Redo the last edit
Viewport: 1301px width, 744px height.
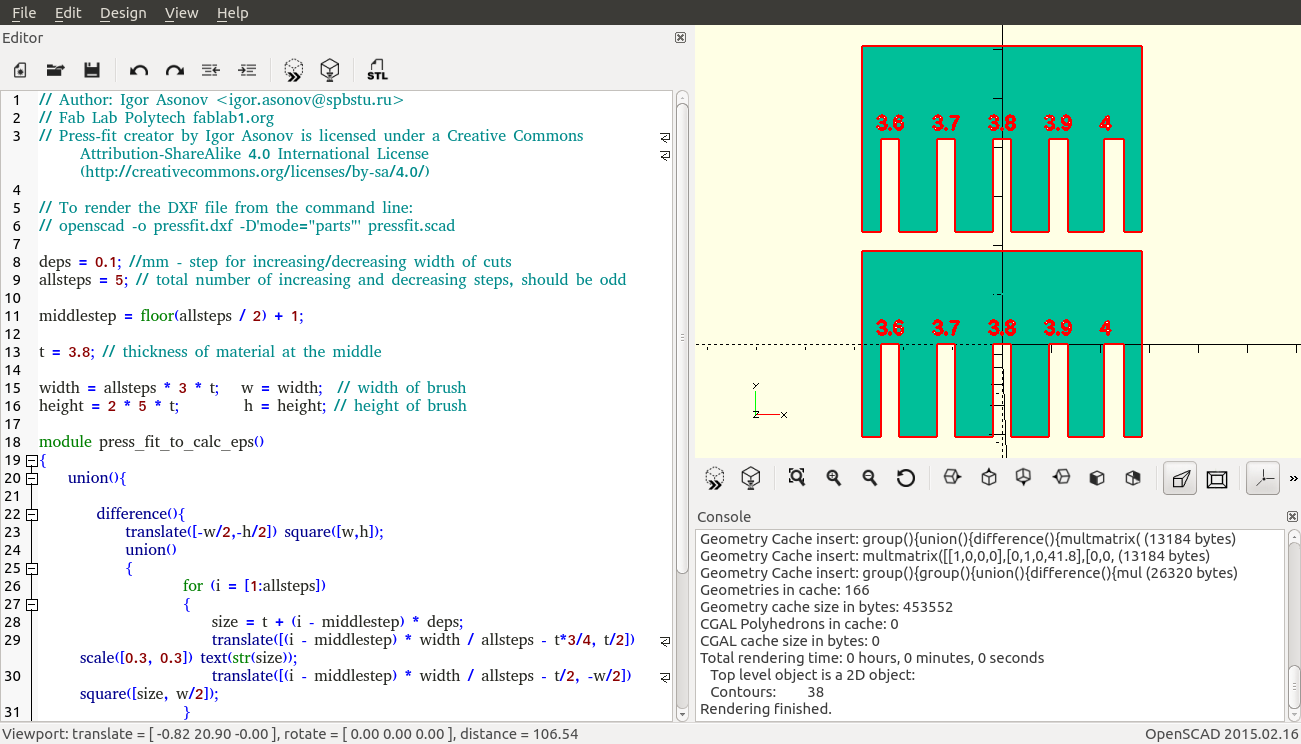(x=175, y=70)
